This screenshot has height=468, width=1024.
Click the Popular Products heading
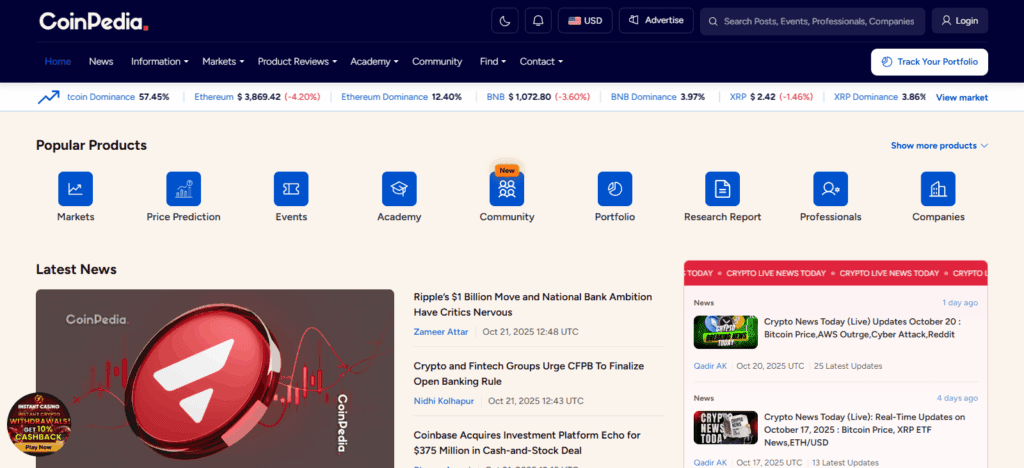91,145
